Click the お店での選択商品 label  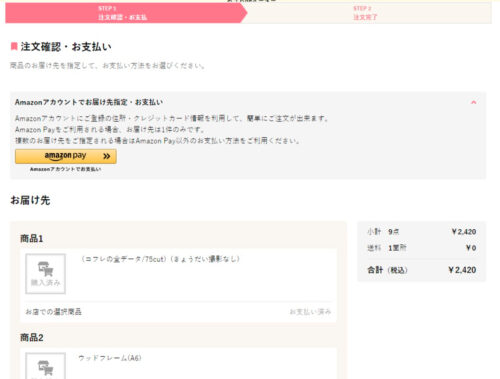pyautogui.click(x=54, y=312)
